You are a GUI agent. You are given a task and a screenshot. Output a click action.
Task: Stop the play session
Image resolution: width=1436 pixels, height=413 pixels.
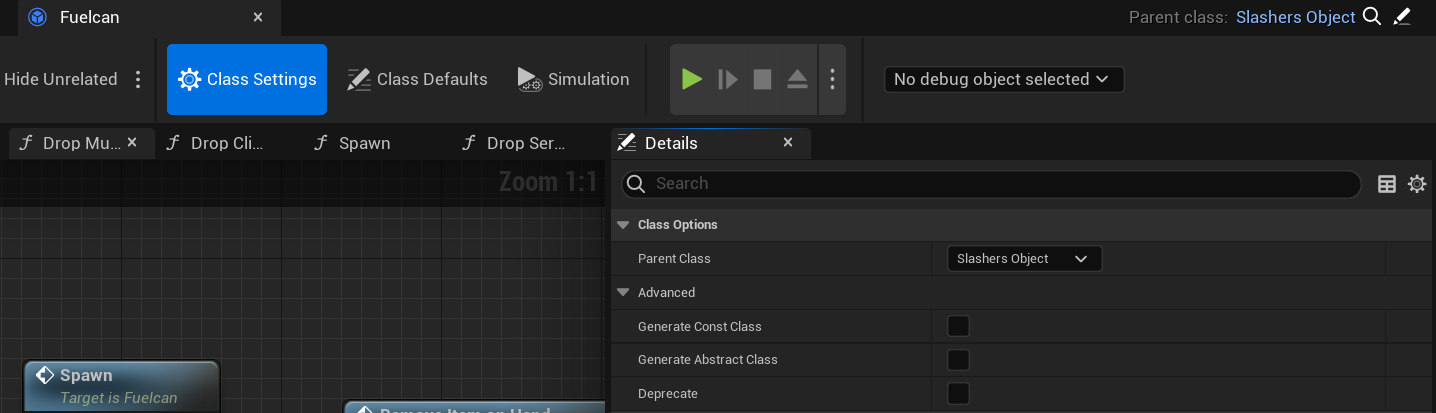click(762, 79)
